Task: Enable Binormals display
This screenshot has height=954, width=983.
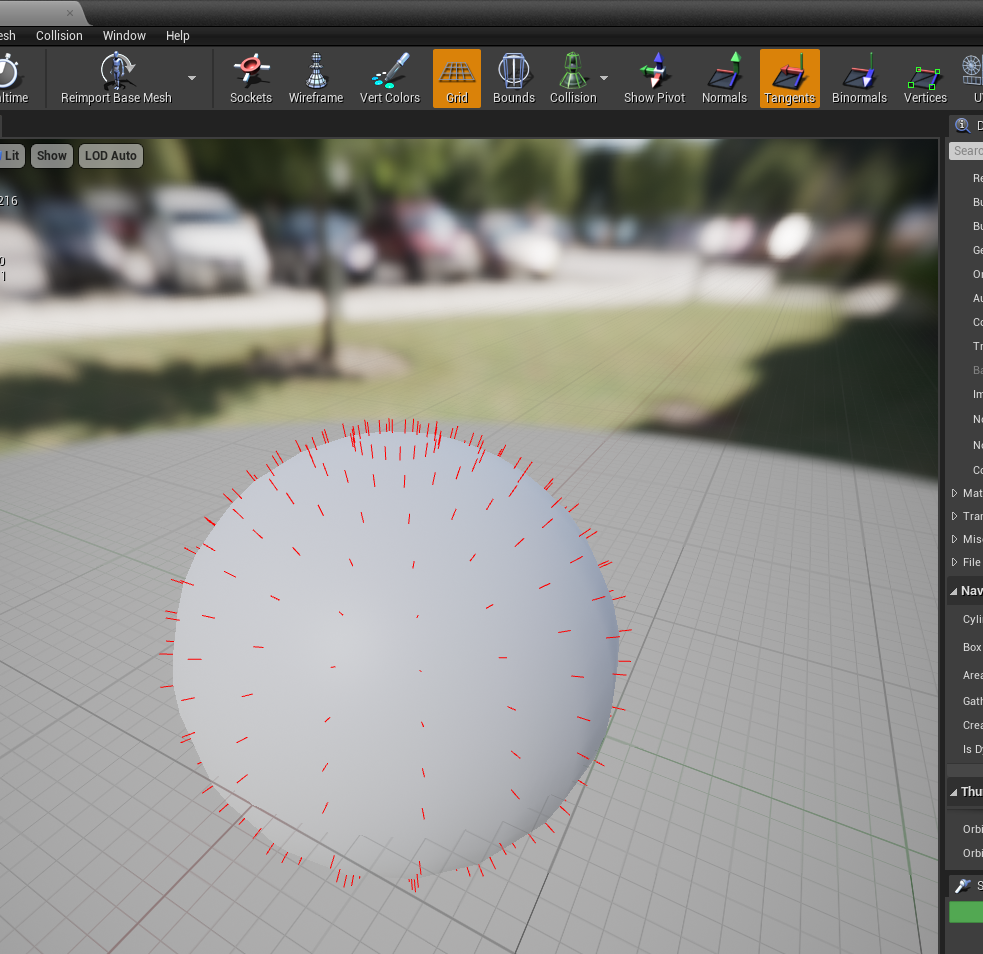Action: 859,78
